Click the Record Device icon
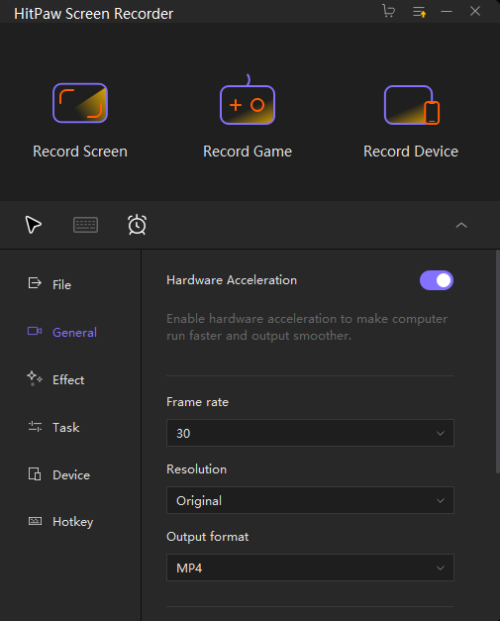This screenshot has height=621, width=500. [x=412, y=105]
